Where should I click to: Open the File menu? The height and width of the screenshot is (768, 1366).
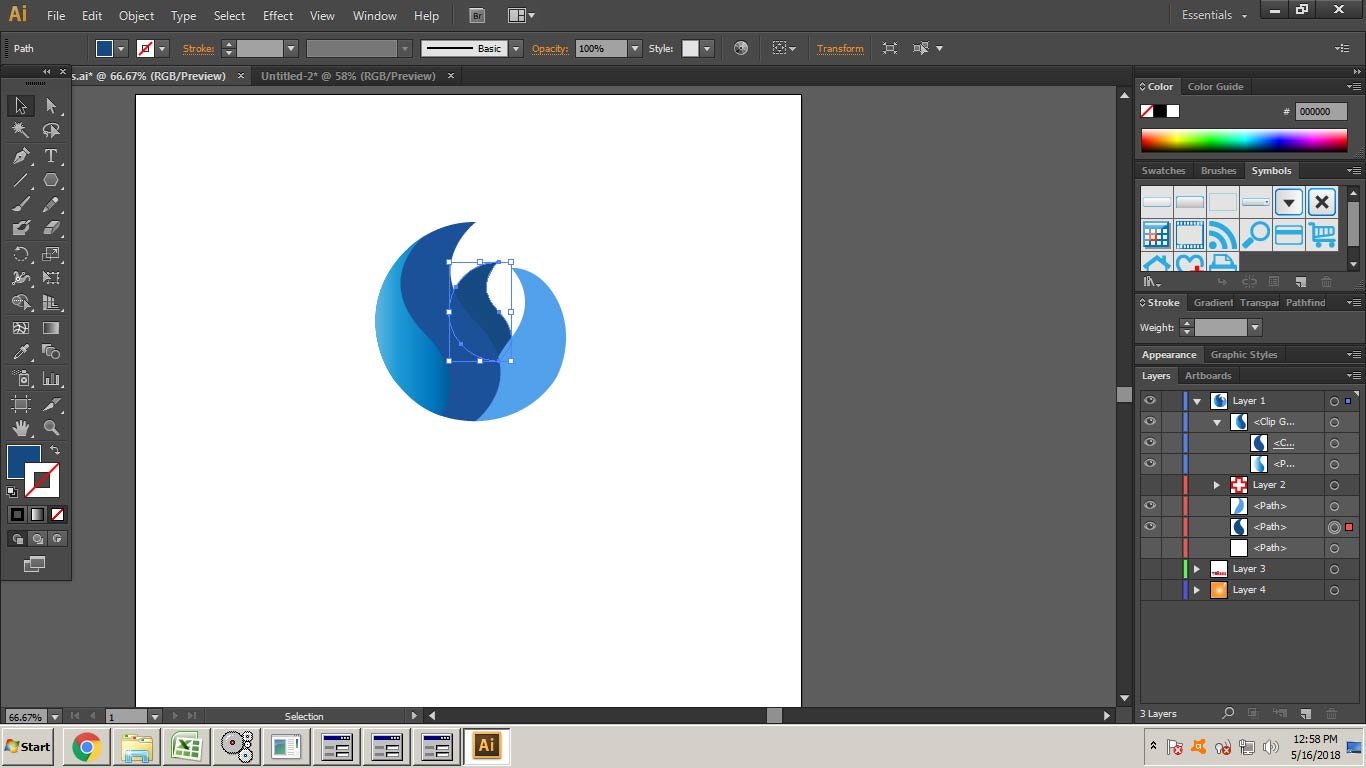(x=56, y=16)
